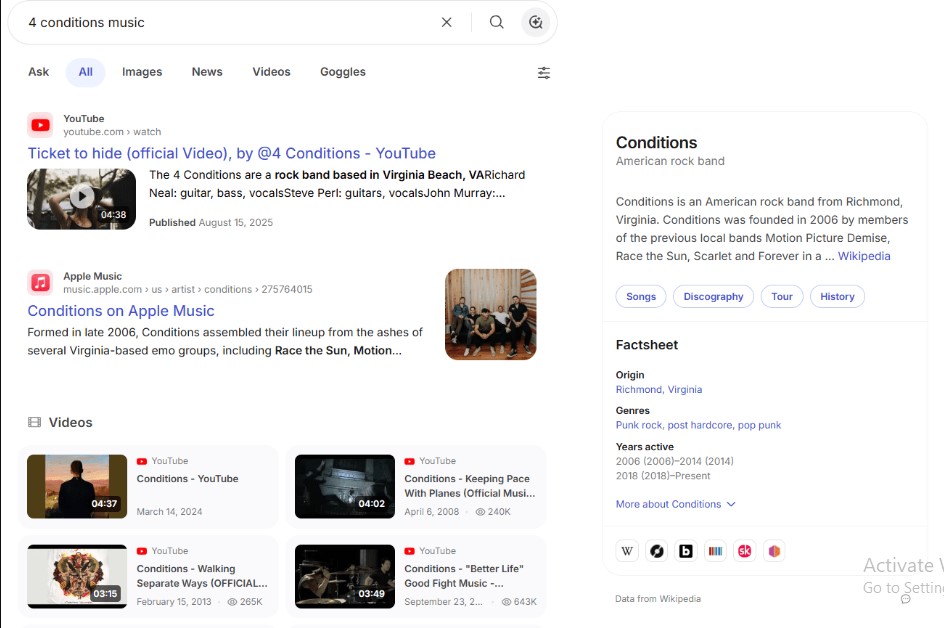The image size is (944, 628).
Task: Click the feedback speech bubble icon
Action: (905, 598)
